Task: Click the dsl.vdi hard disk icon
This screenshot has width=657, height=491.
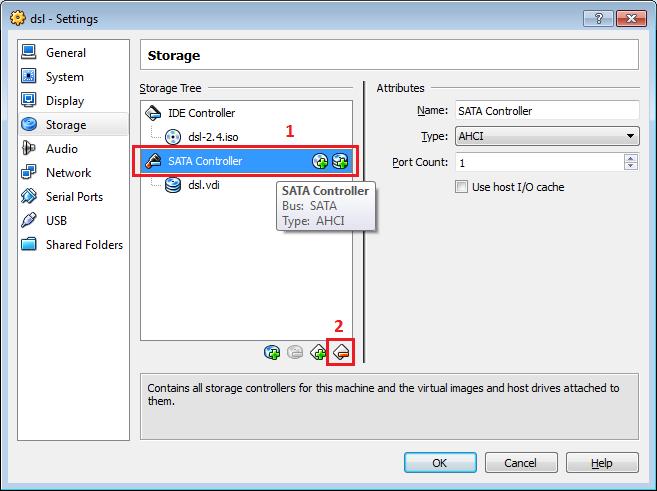Action: 173,185
